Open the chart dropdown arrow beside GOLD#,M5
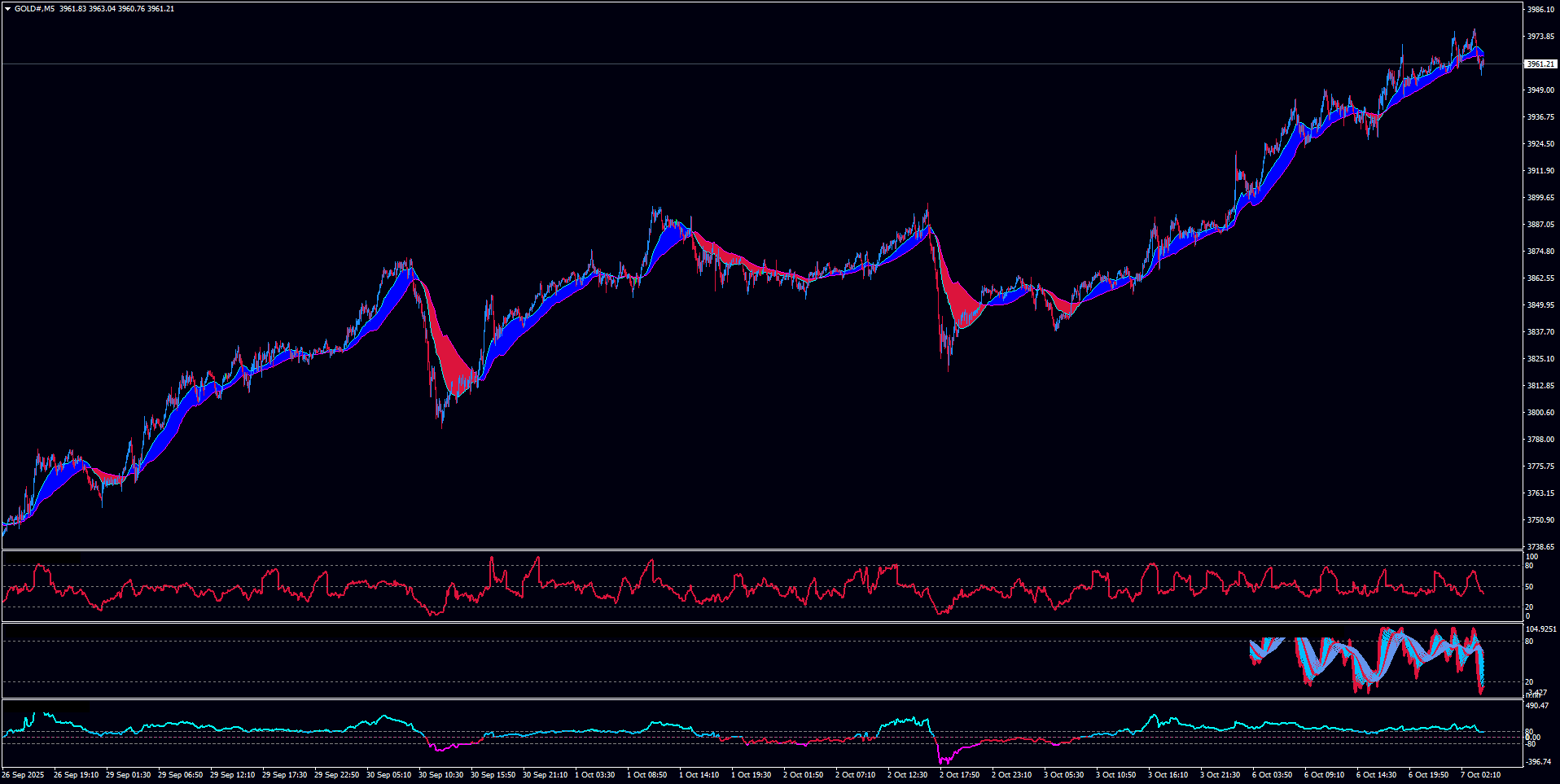Screen dimensions: 1560x784 [7, 9]
